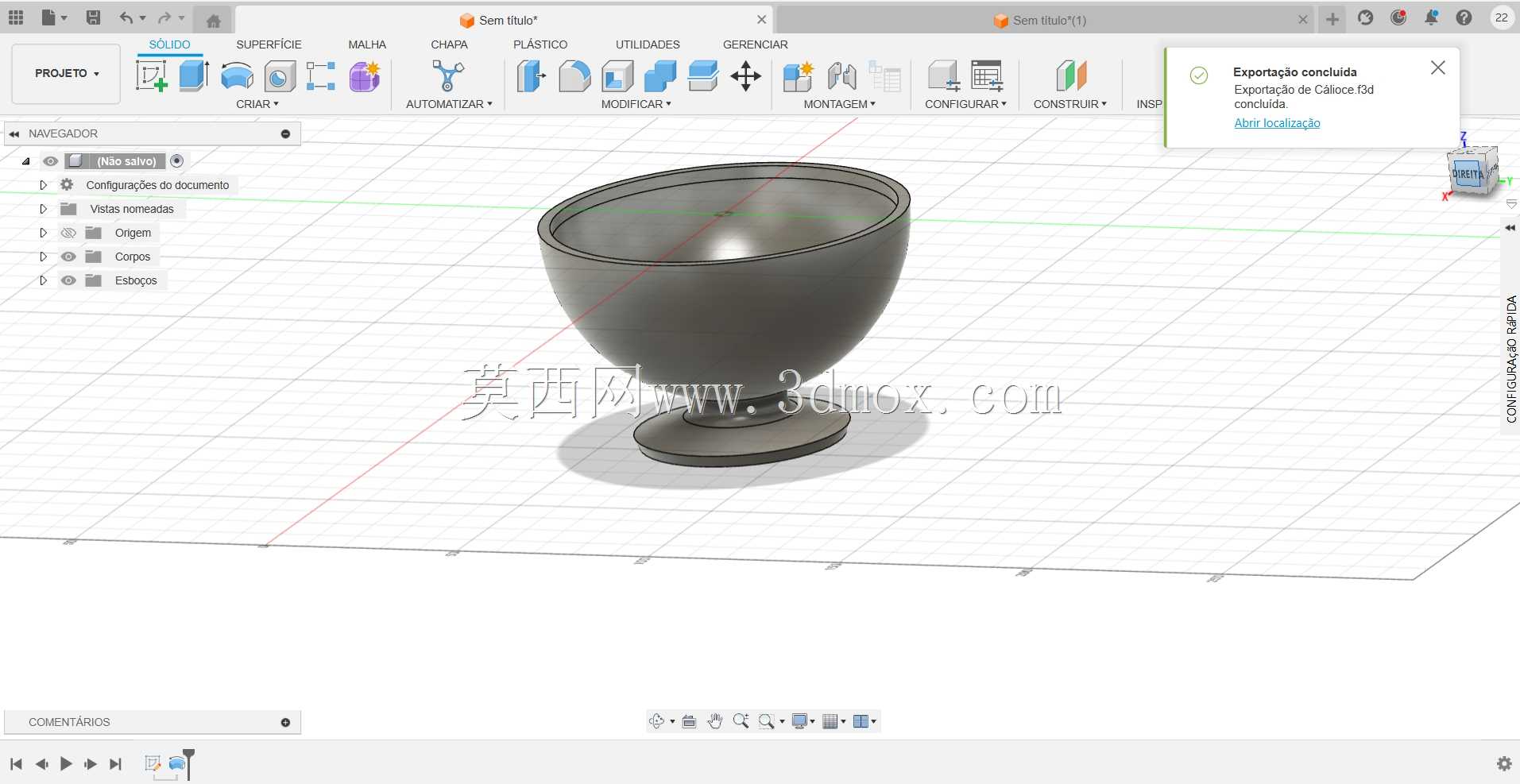Select the Fillet tool

tap(574, 76)
